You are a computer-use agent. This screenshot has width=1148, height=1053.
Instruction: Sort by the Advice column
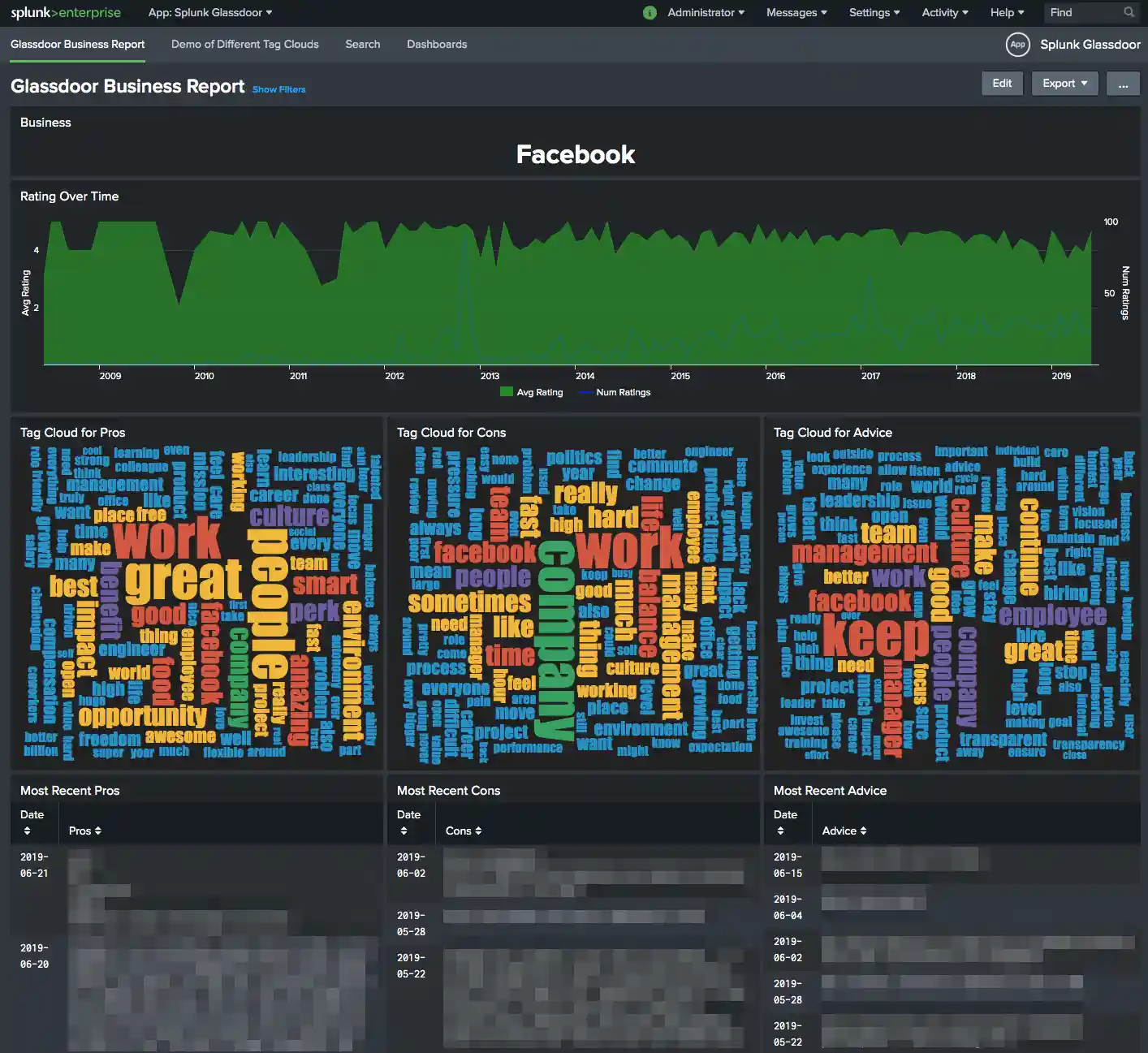[844, 831]
